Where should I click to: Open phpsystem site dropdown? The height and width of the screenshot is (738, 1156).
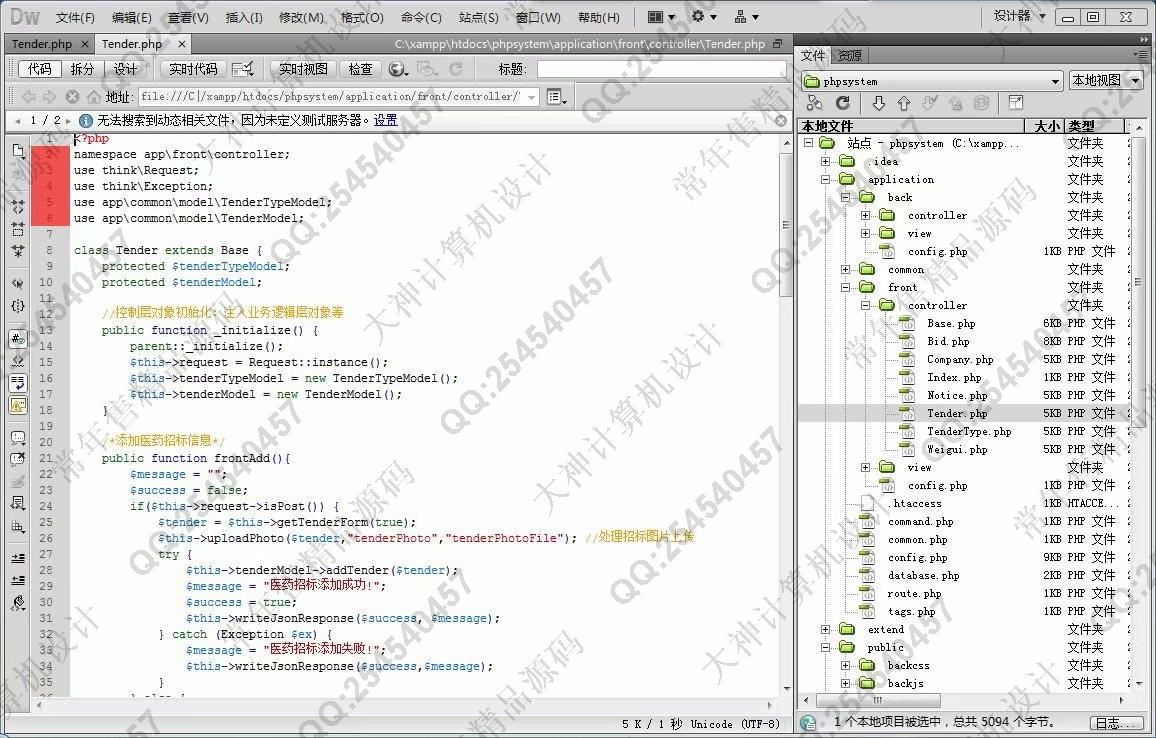933,81
